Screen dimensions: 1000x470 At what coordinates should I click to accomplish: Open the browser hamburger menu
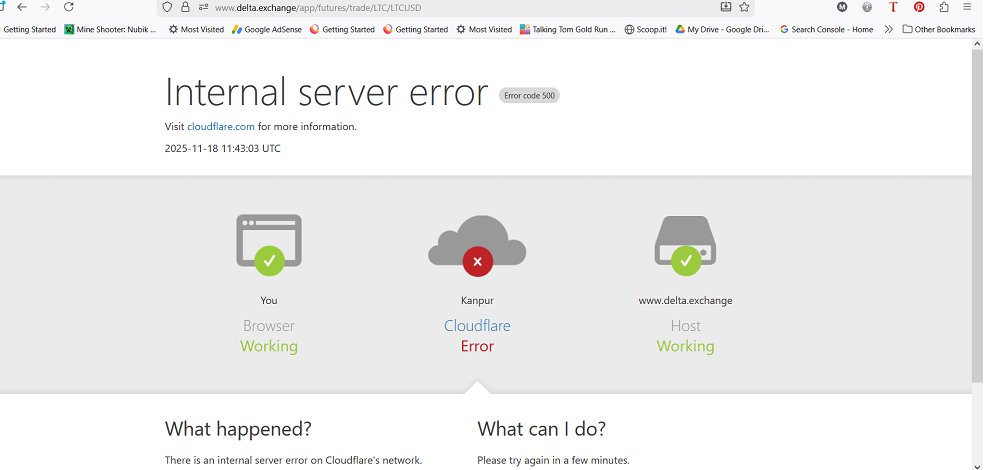pos(967,7)
